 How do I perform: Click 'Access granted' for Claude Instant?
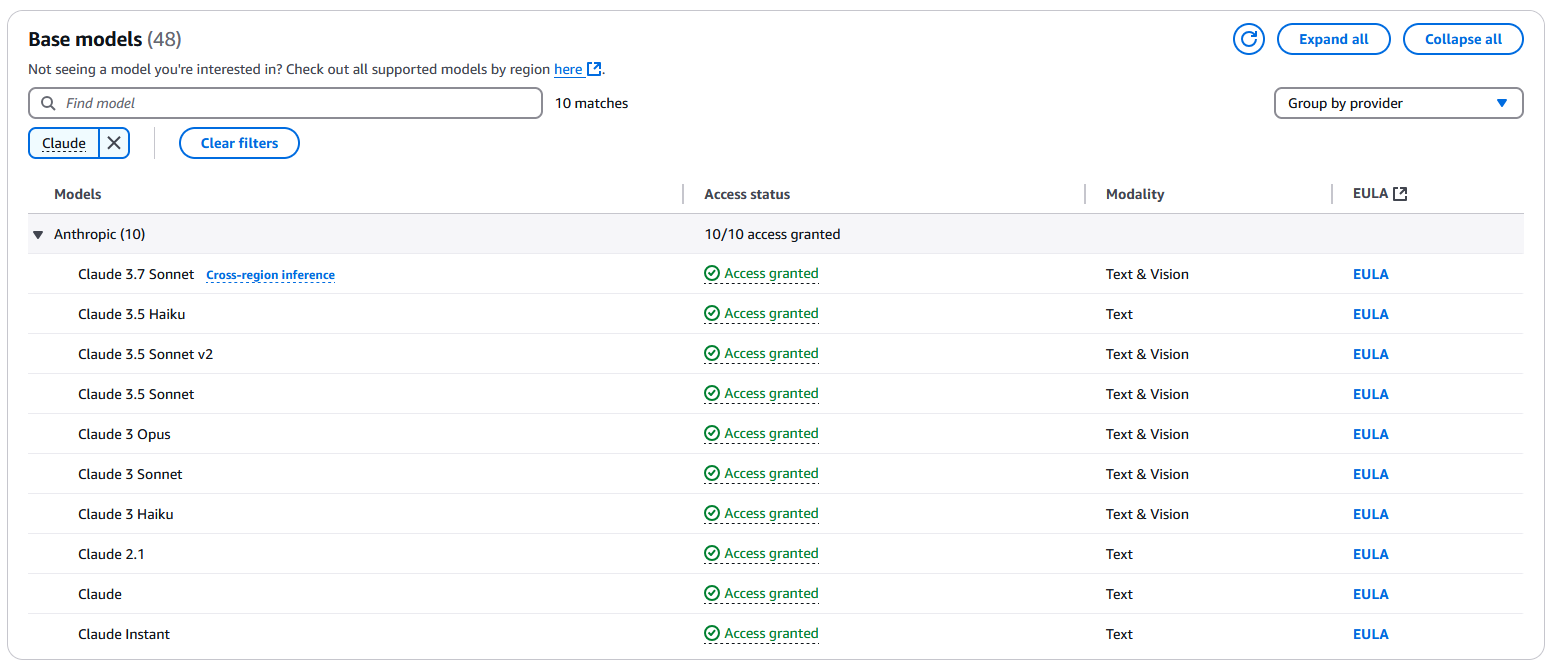pos(771,633)
